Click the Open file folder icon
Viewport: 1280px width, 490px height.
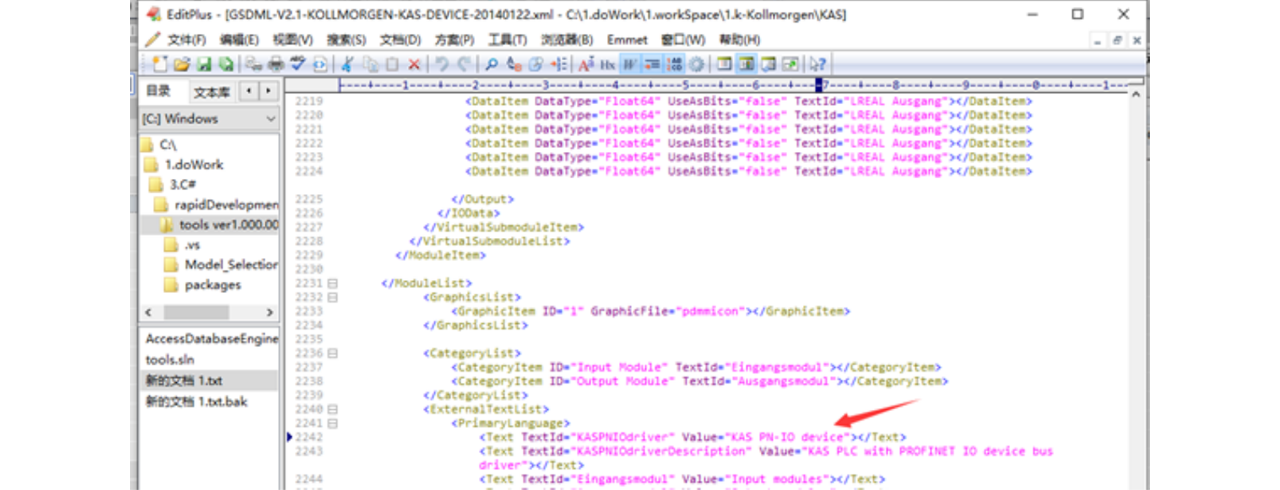(182, 64)
